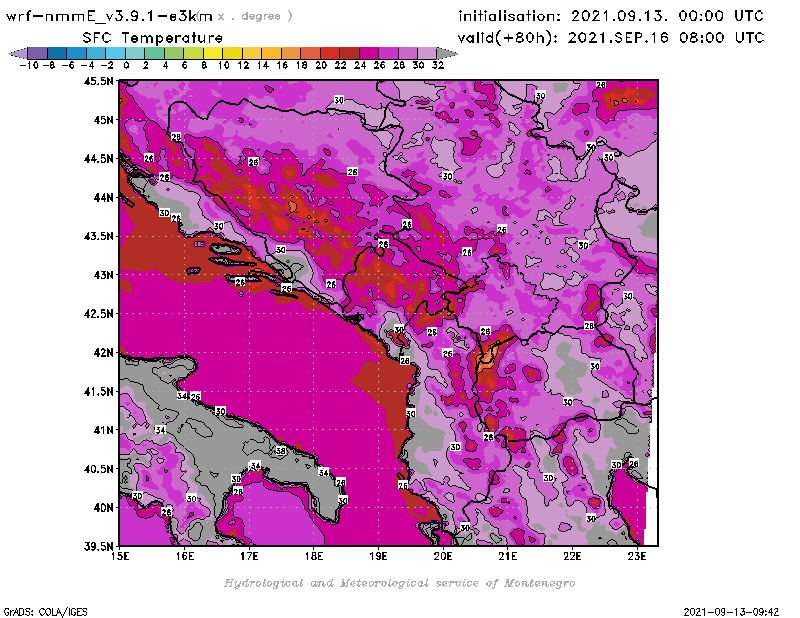Pick the legend swatch between 26 and 28
Image resolution: width=800 pixels, height=618 pixels.
(x=388, y=53)
